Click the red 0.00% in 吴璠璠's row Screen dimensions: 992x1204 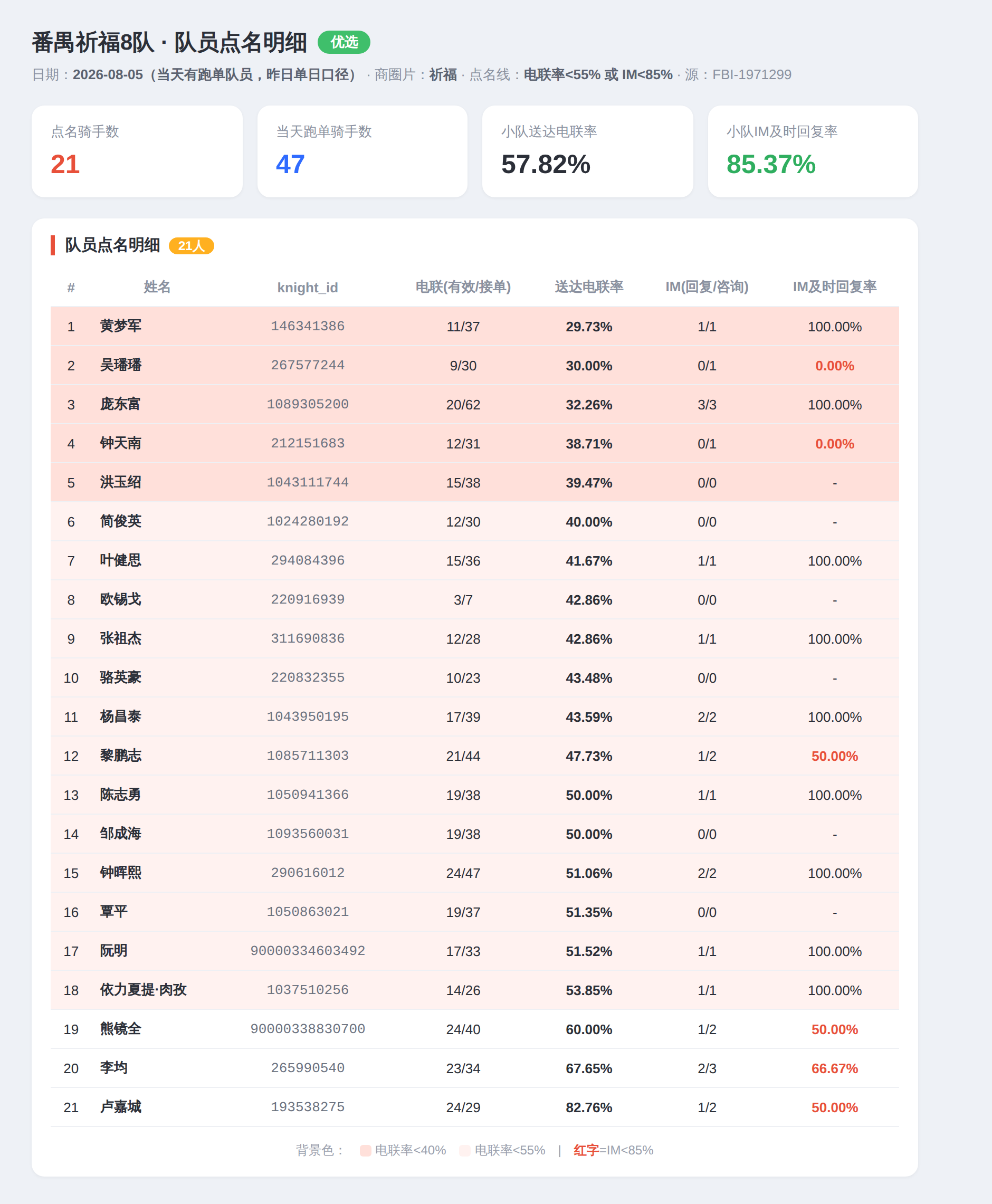(x=834, y=366)
